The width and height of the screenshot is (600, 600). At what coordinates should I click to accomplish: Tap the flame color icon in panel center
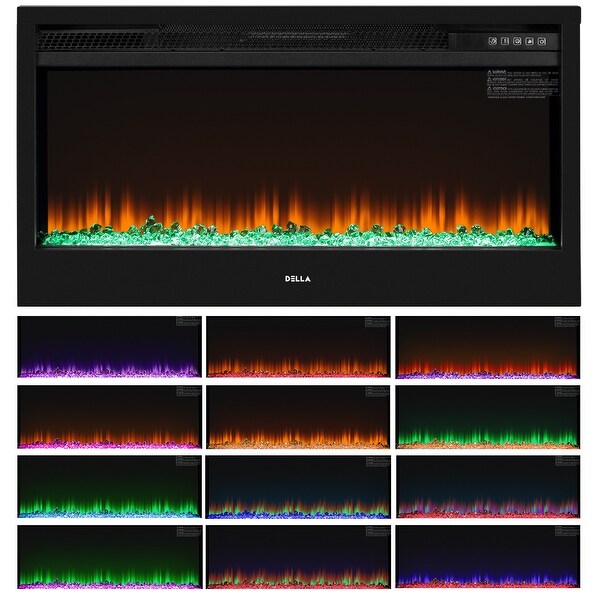click(x=517, y=41)
